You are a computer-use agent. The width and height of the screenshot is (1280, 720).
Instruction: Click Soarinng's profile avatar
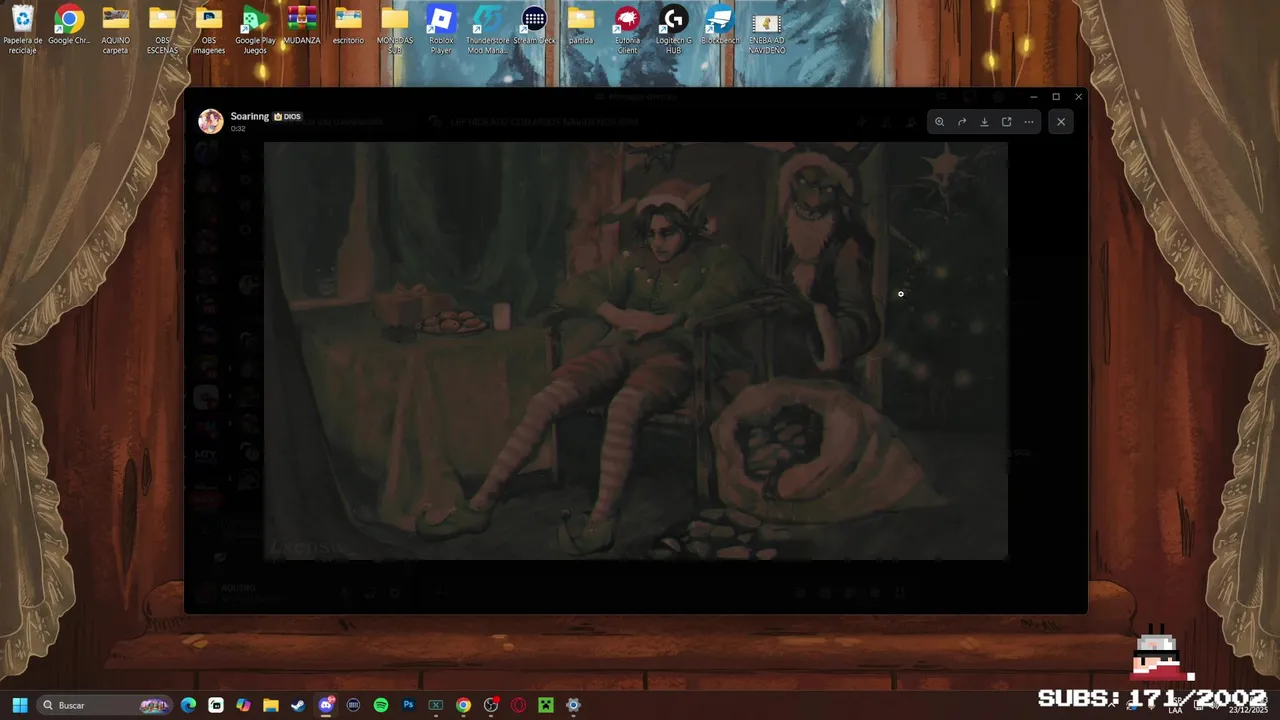click(210, 121)
